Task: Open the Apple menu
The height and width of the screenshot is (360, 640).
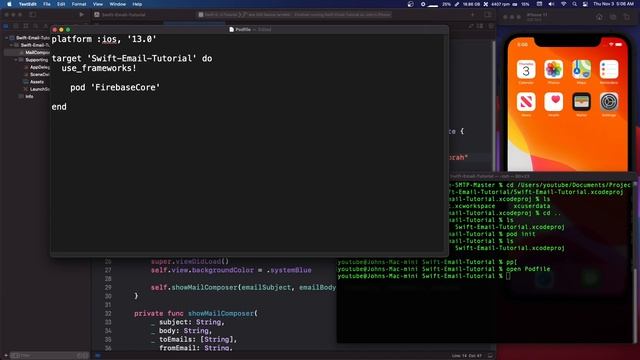Action: tap(9, 4)
